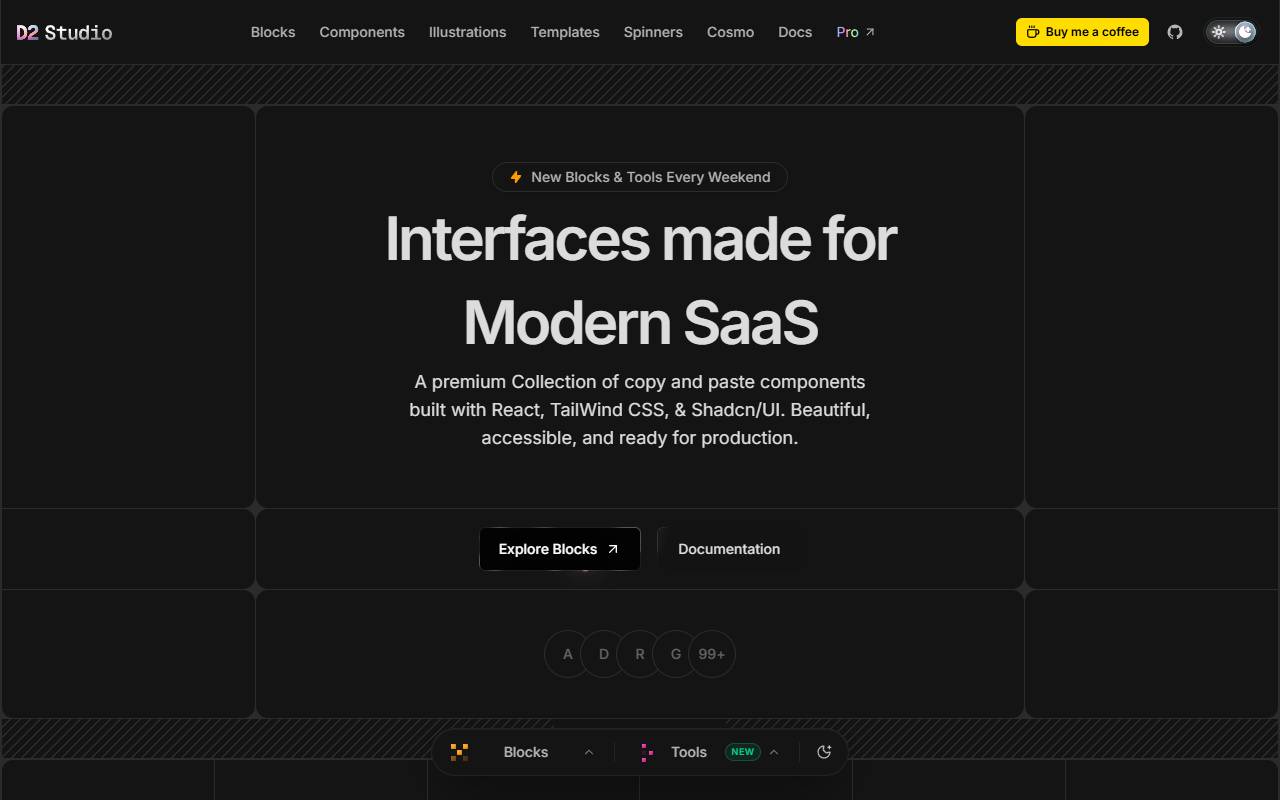1280x800 pixels.
Task: Select the avatar labeled A
Action: click(x=568, y=654)
